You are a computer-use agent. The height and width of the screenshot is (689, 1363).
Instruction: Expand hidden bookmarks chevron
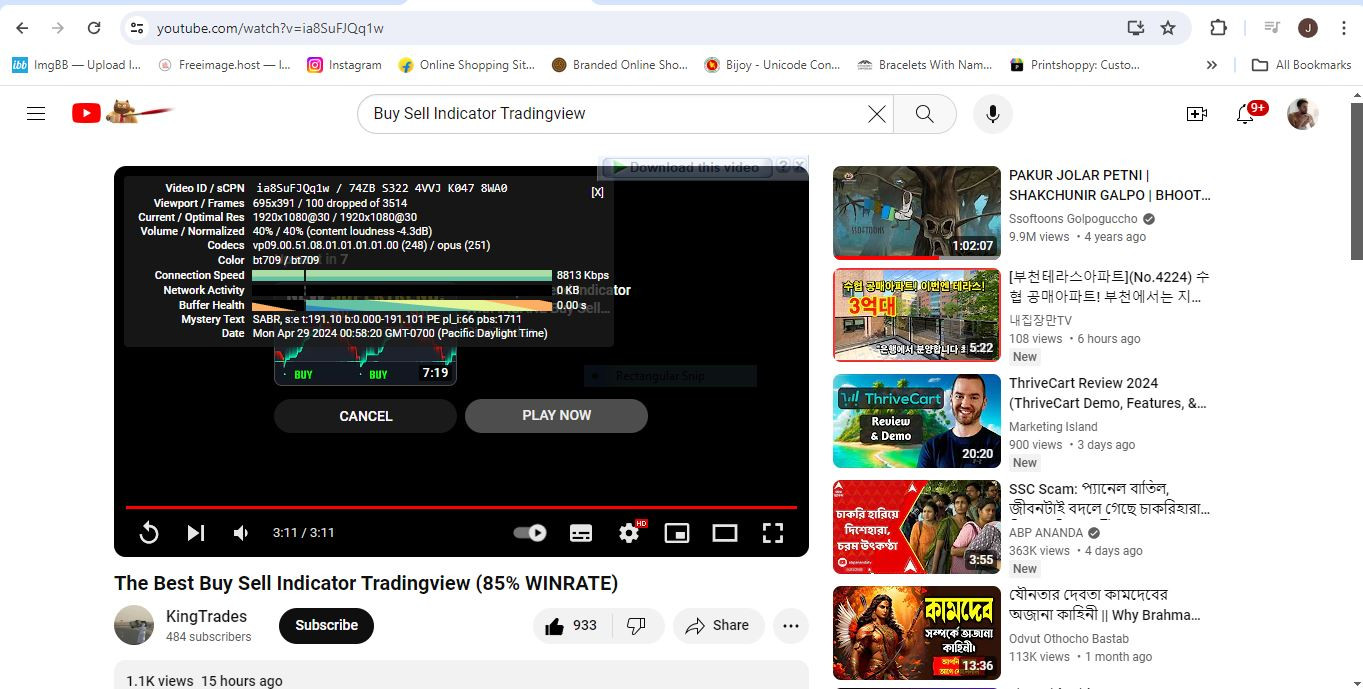(x=1212, y=65)
